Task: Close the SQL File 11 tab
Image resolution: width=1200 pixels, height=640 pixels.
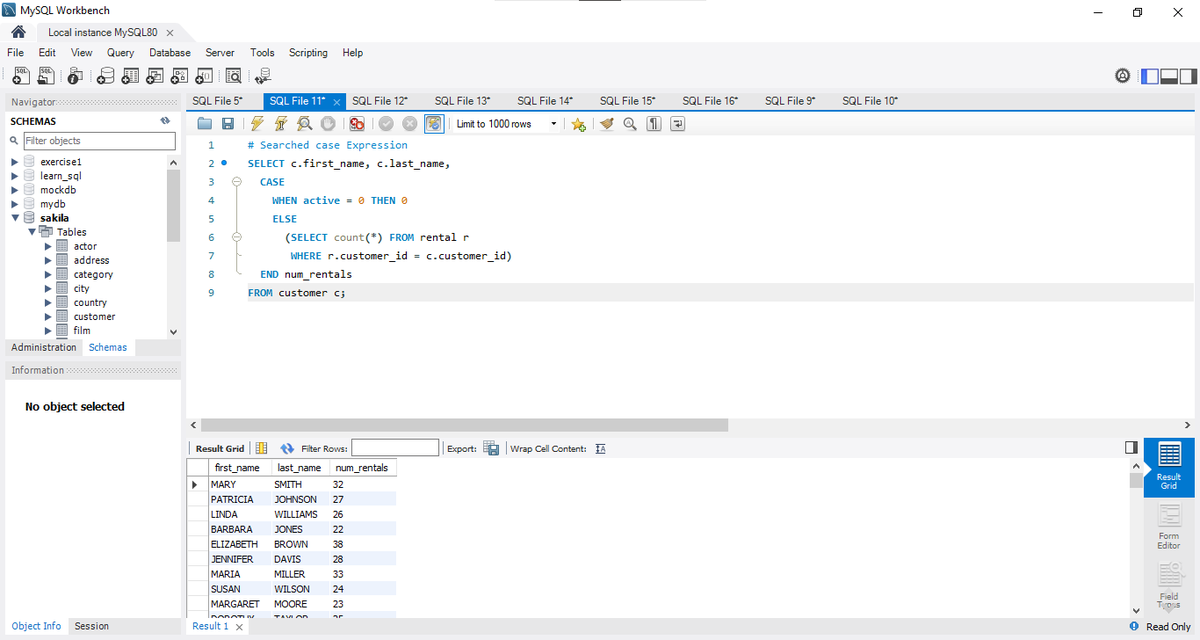Action: (337, 102)
